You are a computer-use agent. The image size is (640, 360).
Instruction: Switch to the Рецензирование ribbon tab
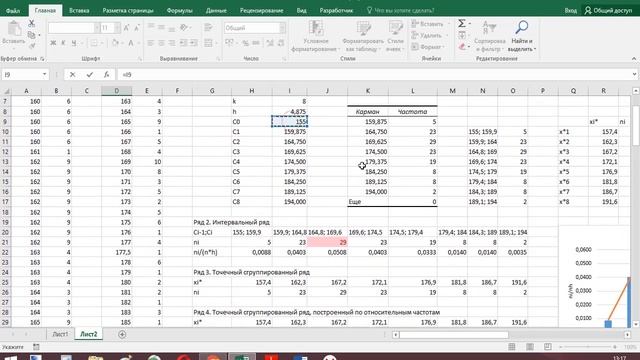[x=262, y=11]
